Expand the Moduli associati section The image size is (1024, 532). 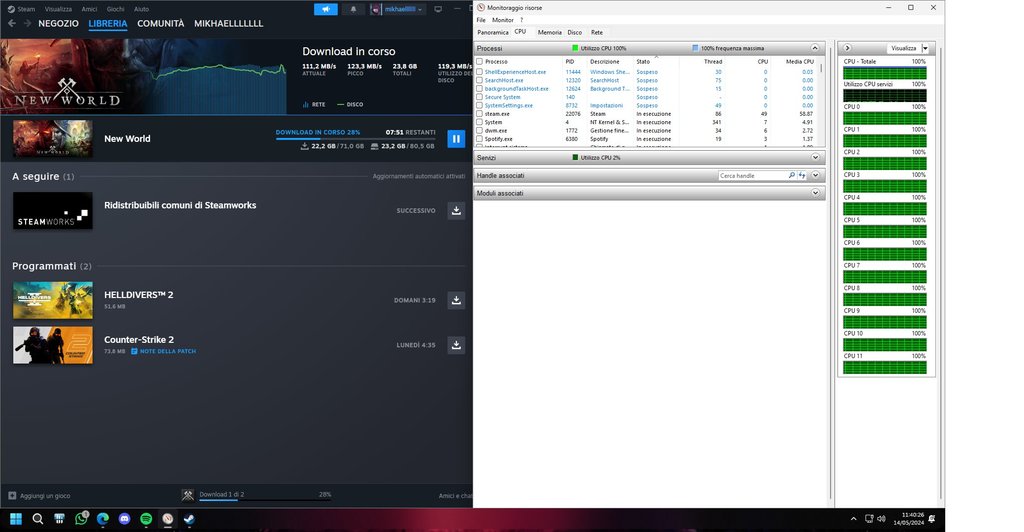pyautogui.click(x=815, y=193)
